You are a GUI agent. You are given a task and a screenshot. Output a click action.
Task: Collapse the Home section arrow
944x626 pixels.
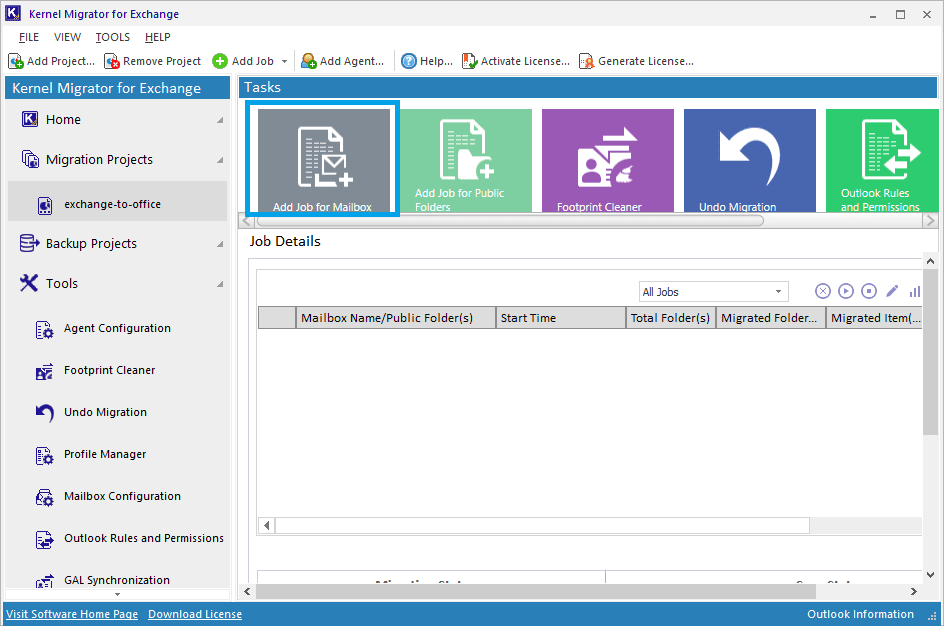click(220, 120)
